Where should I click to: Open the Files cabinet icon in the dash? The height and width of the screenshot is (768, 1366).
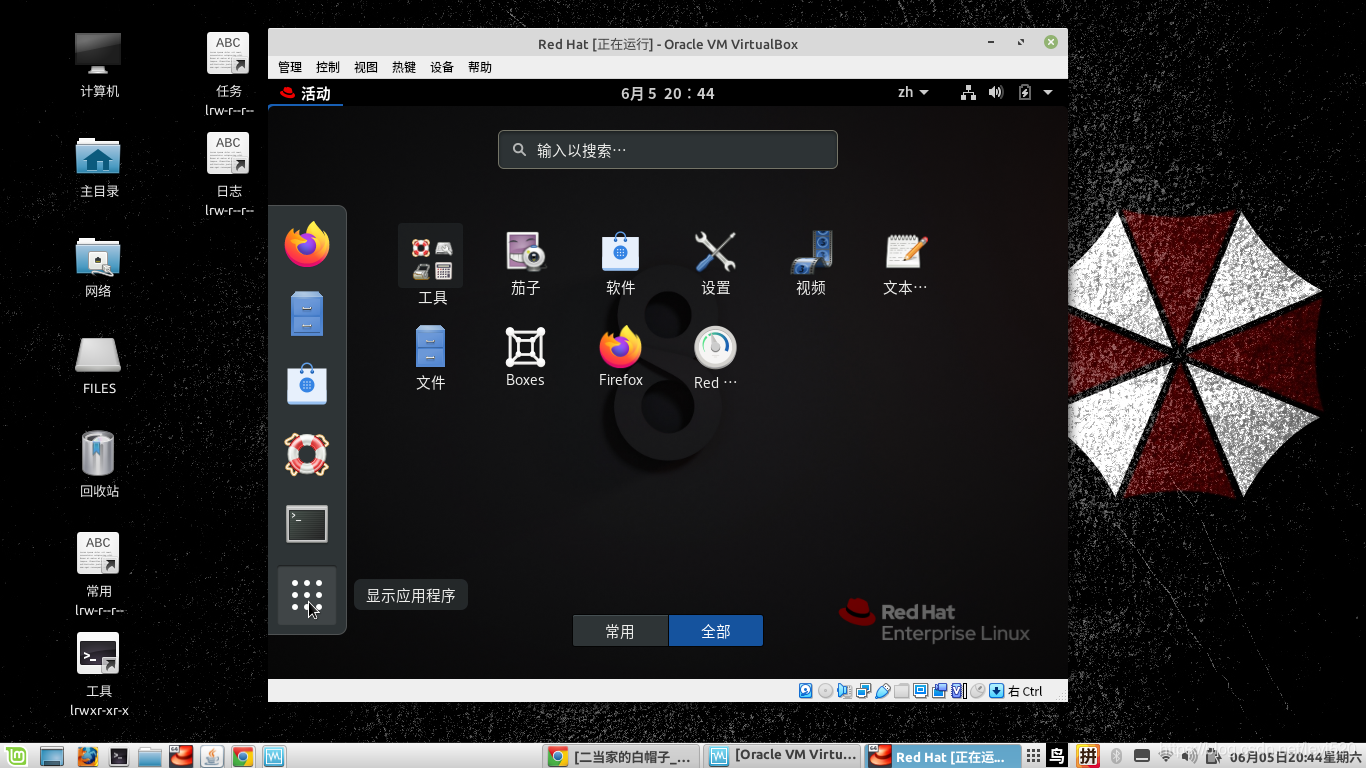point(307,314)
